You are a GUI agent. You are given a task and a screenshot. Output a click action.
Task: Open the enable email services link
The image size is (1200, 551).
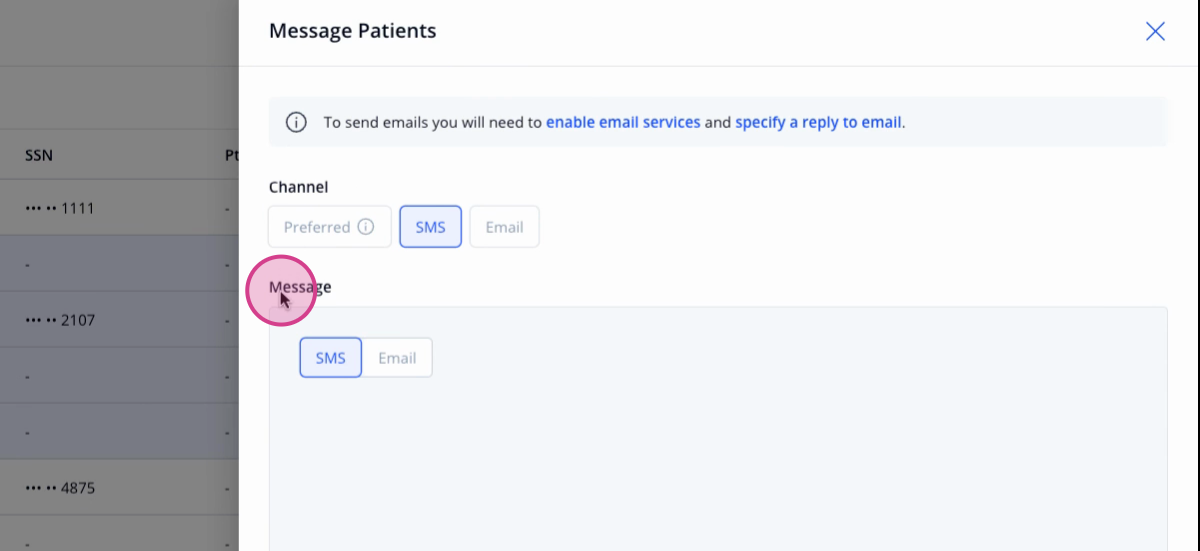[623, 122]
